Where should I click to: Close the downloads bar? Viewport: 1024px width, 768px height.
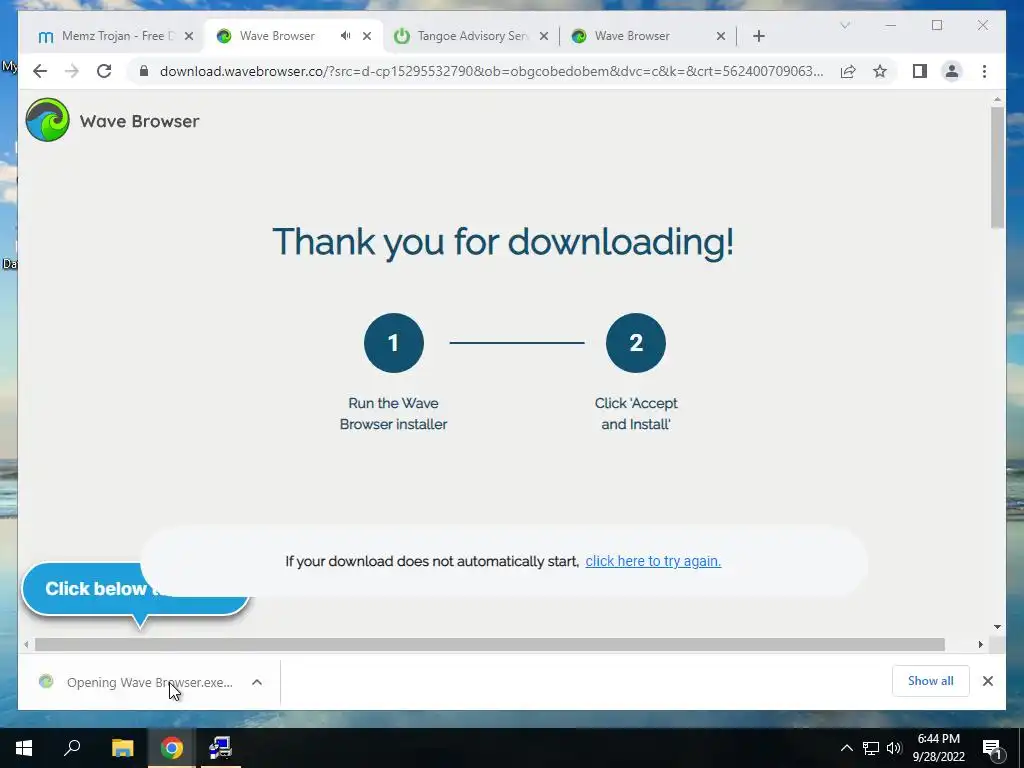click(987, 680)
